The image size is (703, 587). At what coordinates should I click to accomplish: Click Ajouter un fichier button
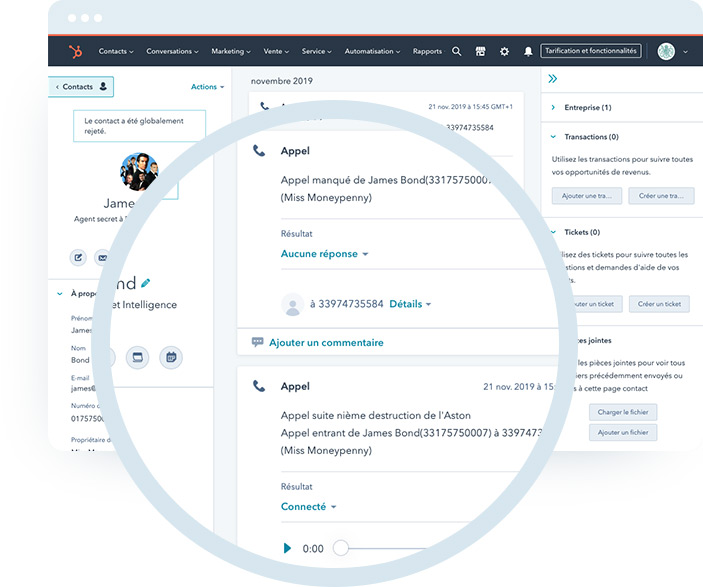pos(623,432)
